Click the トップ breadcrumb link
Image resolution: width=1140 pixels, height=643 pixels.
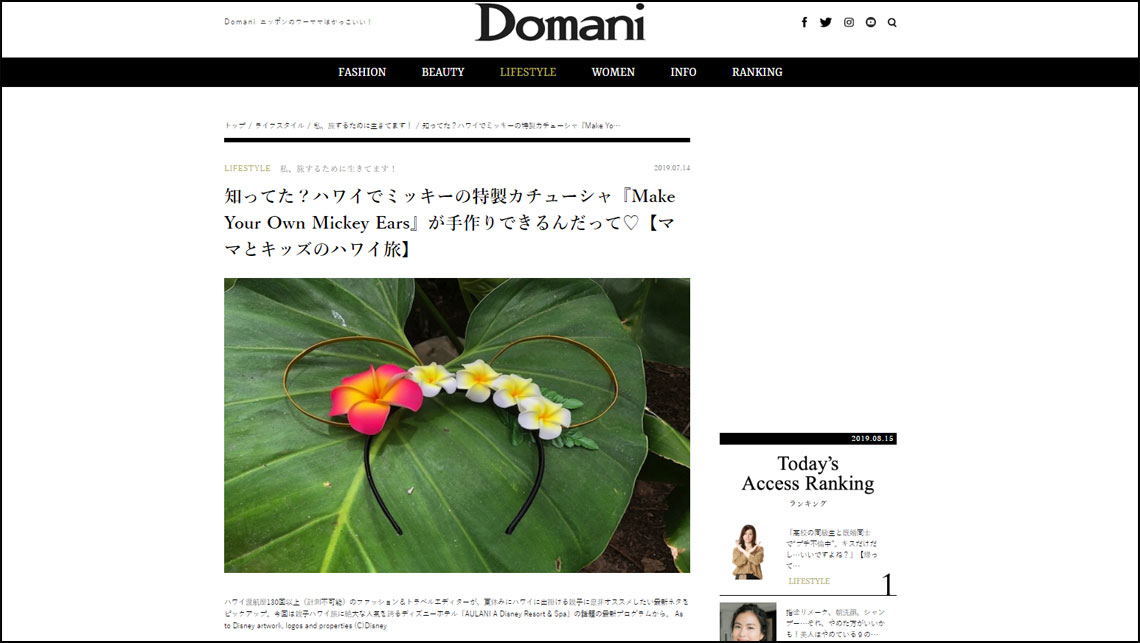tap(235, 126)
